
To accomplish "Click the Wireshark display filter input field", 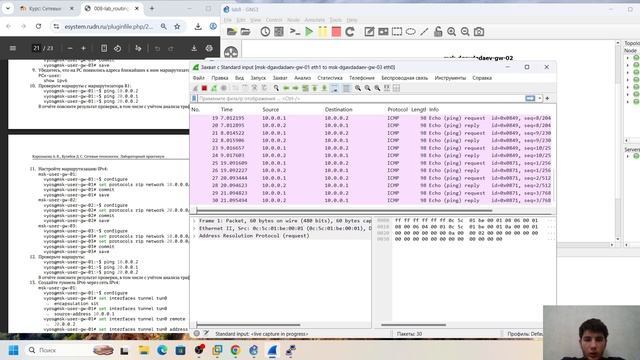I will click(361, 98).
